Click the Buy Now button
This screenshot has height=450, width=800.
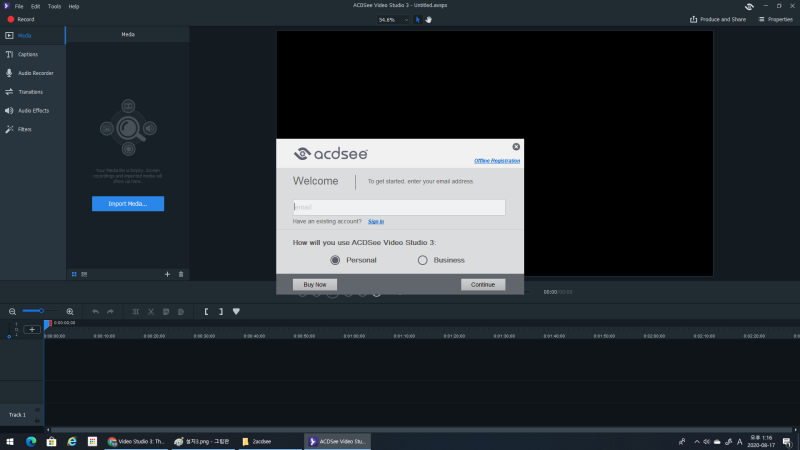pyautogui.click(x=315, y=285)
